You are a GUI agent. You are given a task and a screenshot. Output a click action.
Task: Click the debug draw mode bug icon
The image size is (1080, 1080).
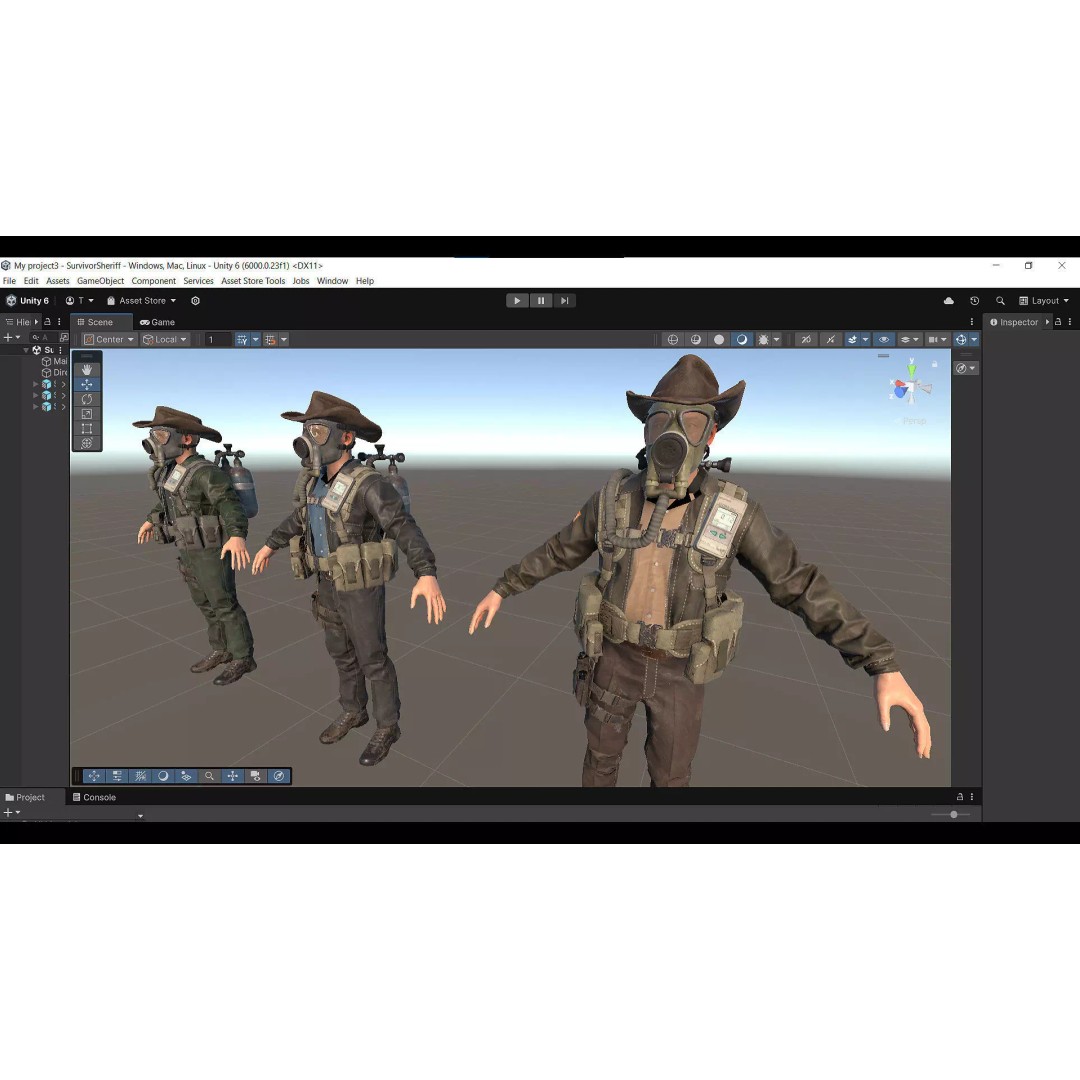(763, 340)
